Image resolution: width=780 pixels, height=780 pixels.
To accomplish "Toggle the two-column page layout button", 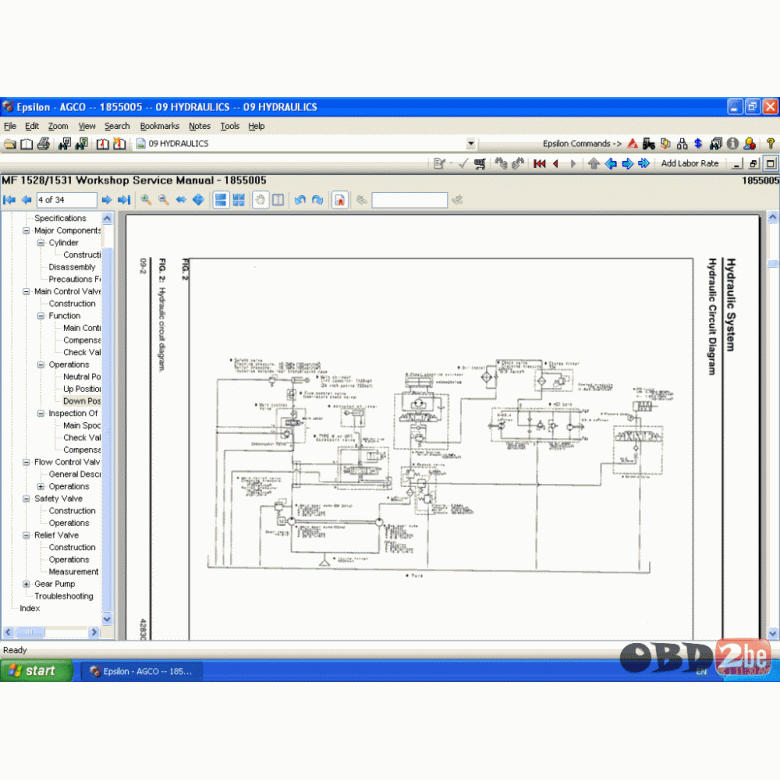I will click(x=278, y=200).
